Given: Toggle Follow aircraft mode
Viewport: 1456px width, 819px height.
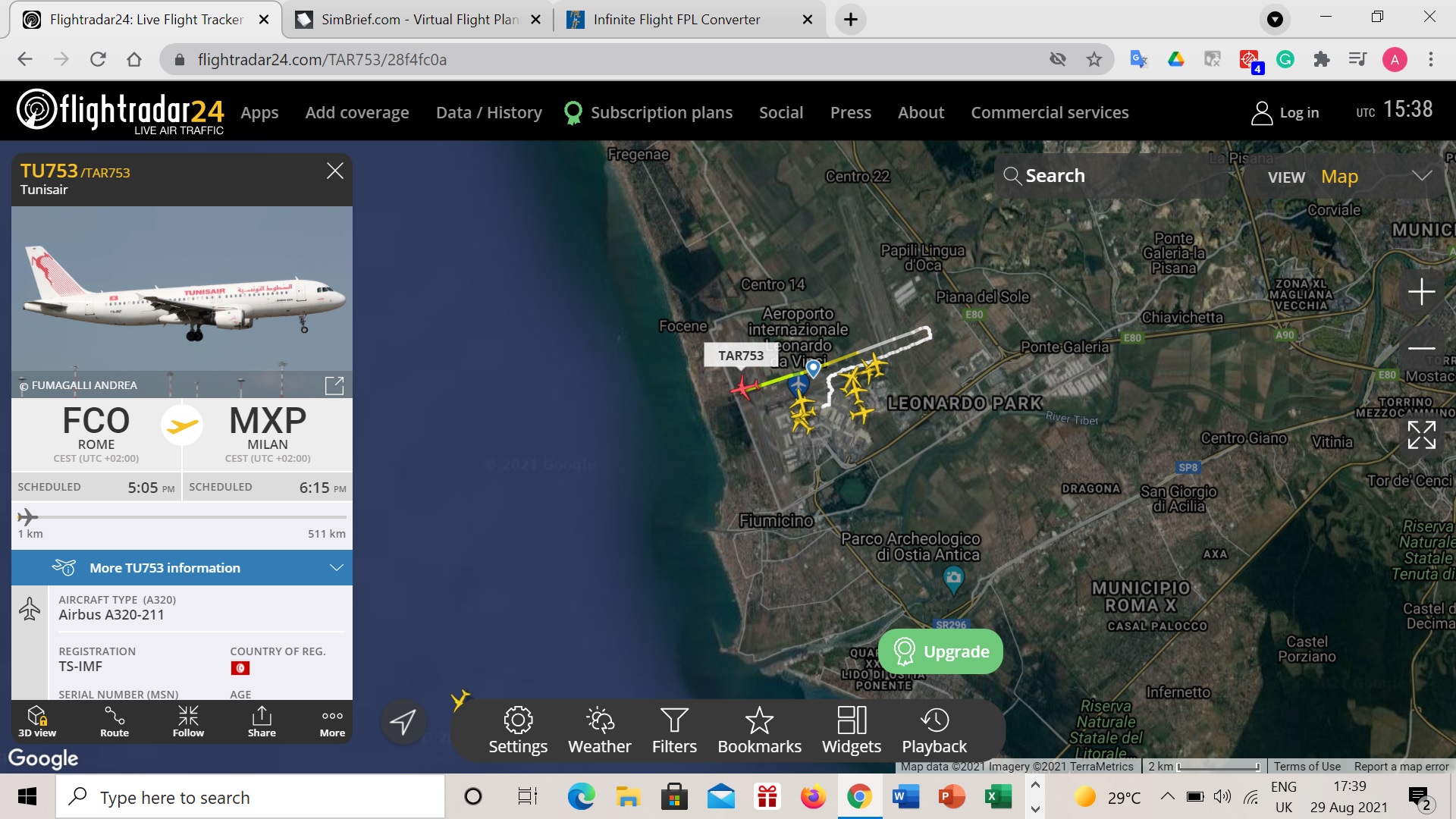Looking at the screenshot, I should (188, 720).
